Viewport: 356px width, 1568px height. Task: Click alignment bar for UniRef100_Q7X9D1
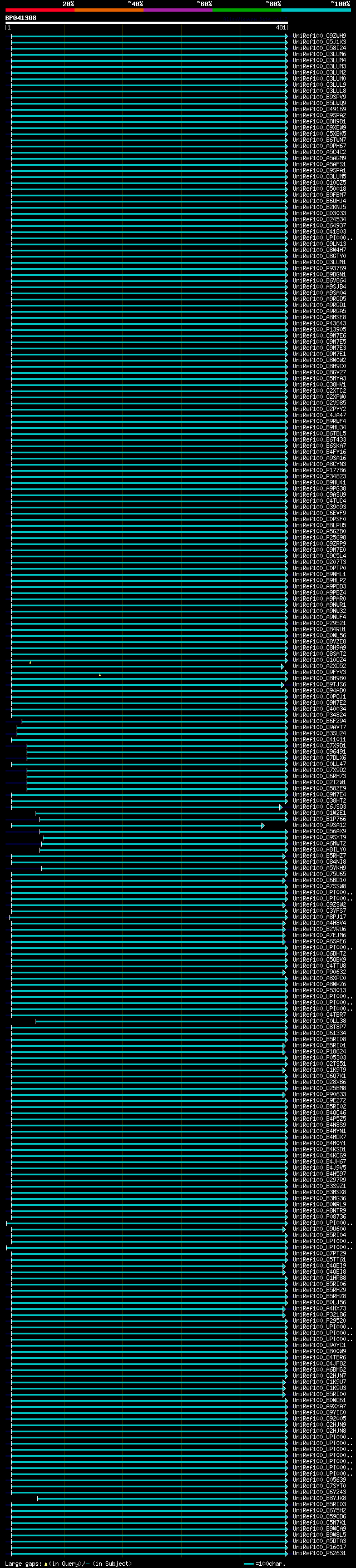[x=157, y=746]
